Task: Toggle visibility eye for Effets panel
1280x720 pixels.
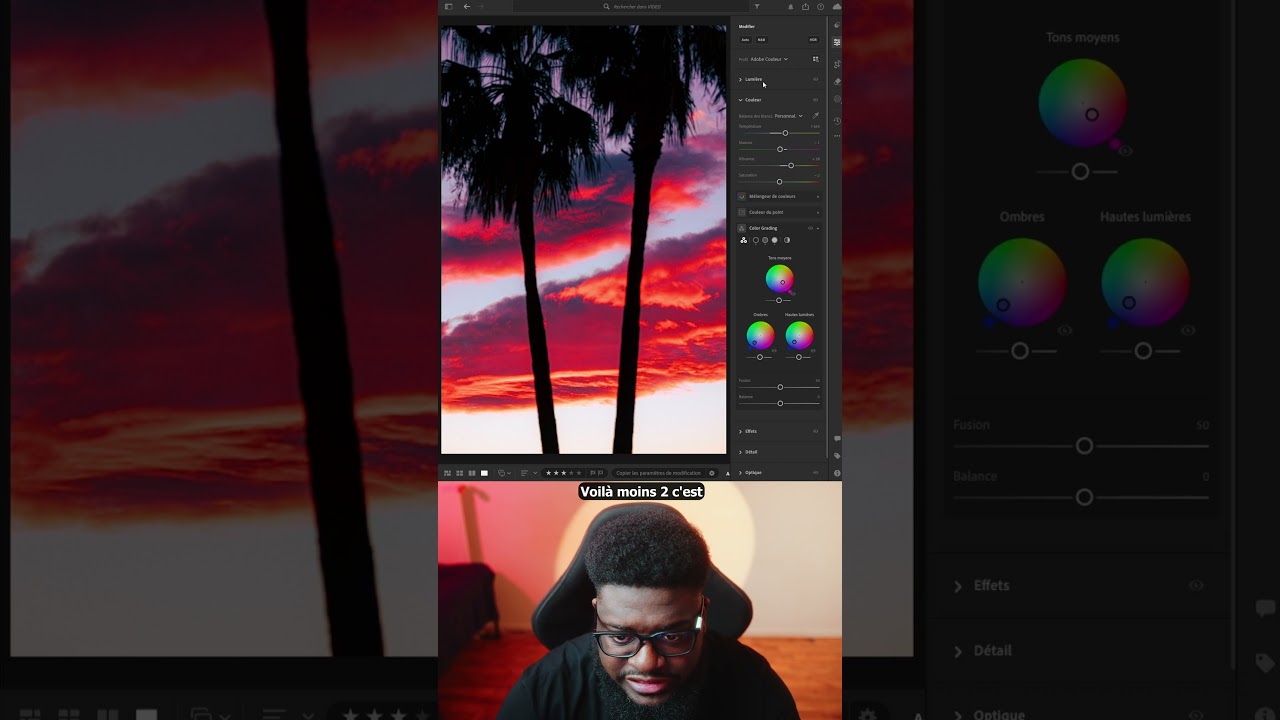Action: 815,431
